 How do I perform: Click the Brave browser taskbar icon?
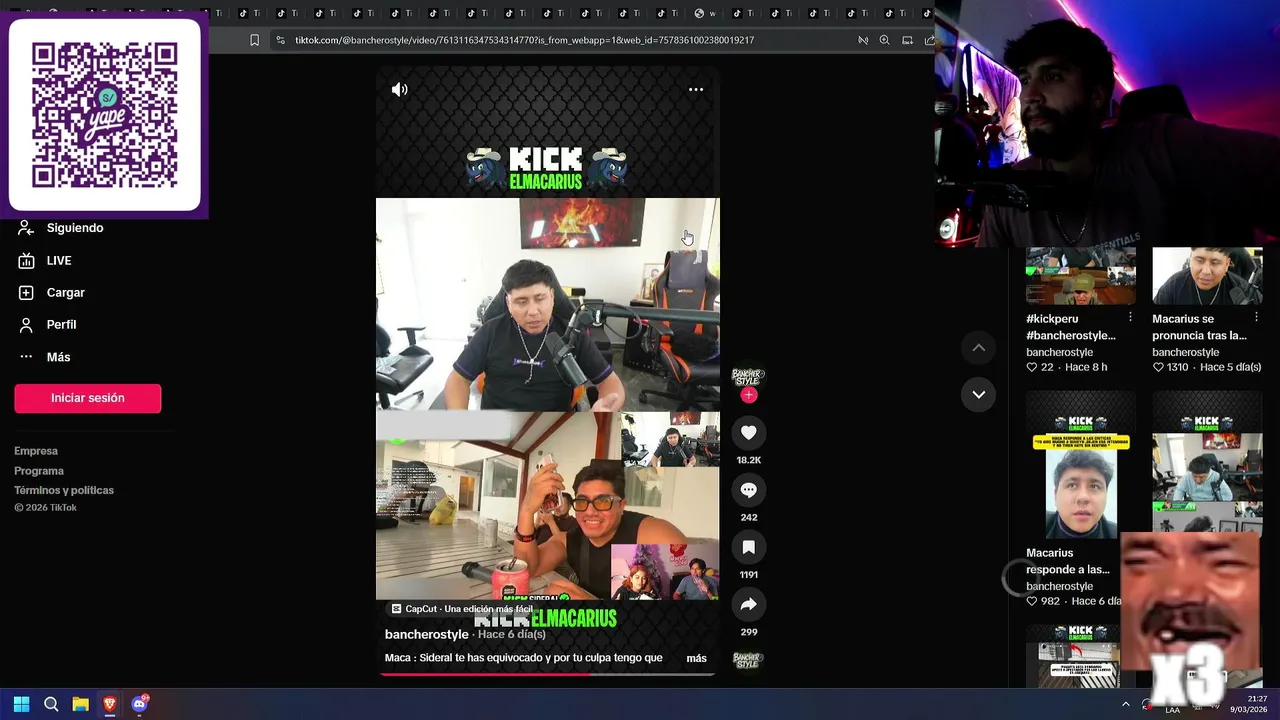110,704
